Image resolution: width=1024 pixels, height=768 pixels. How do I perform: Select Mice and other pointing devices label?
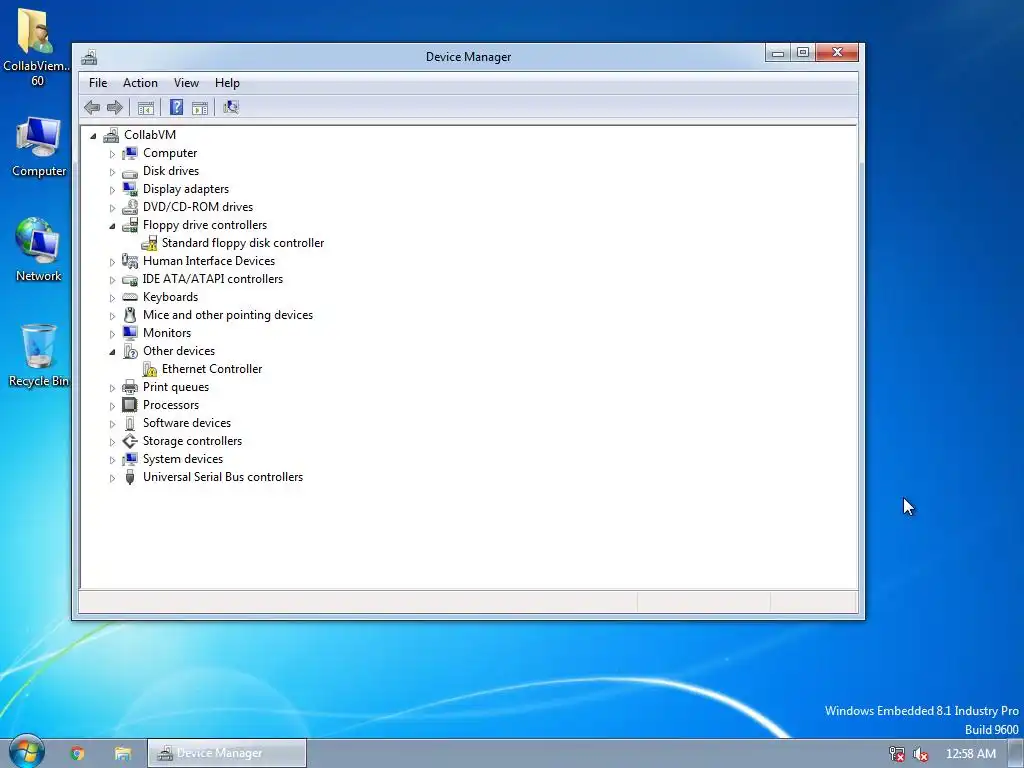click(227, 315)
